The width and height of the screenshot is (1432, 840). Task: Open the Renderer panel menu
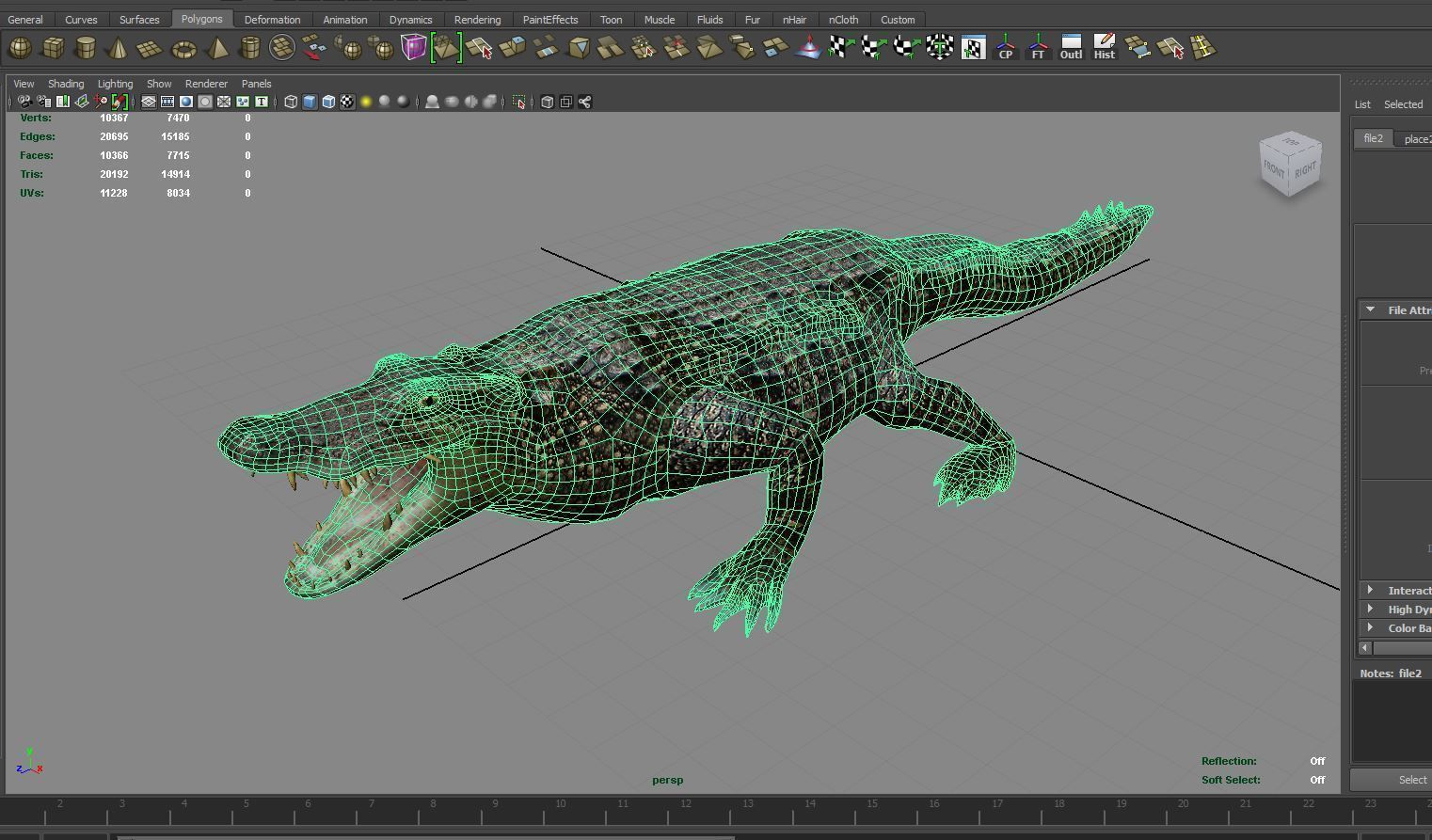[x=206, y=84]
